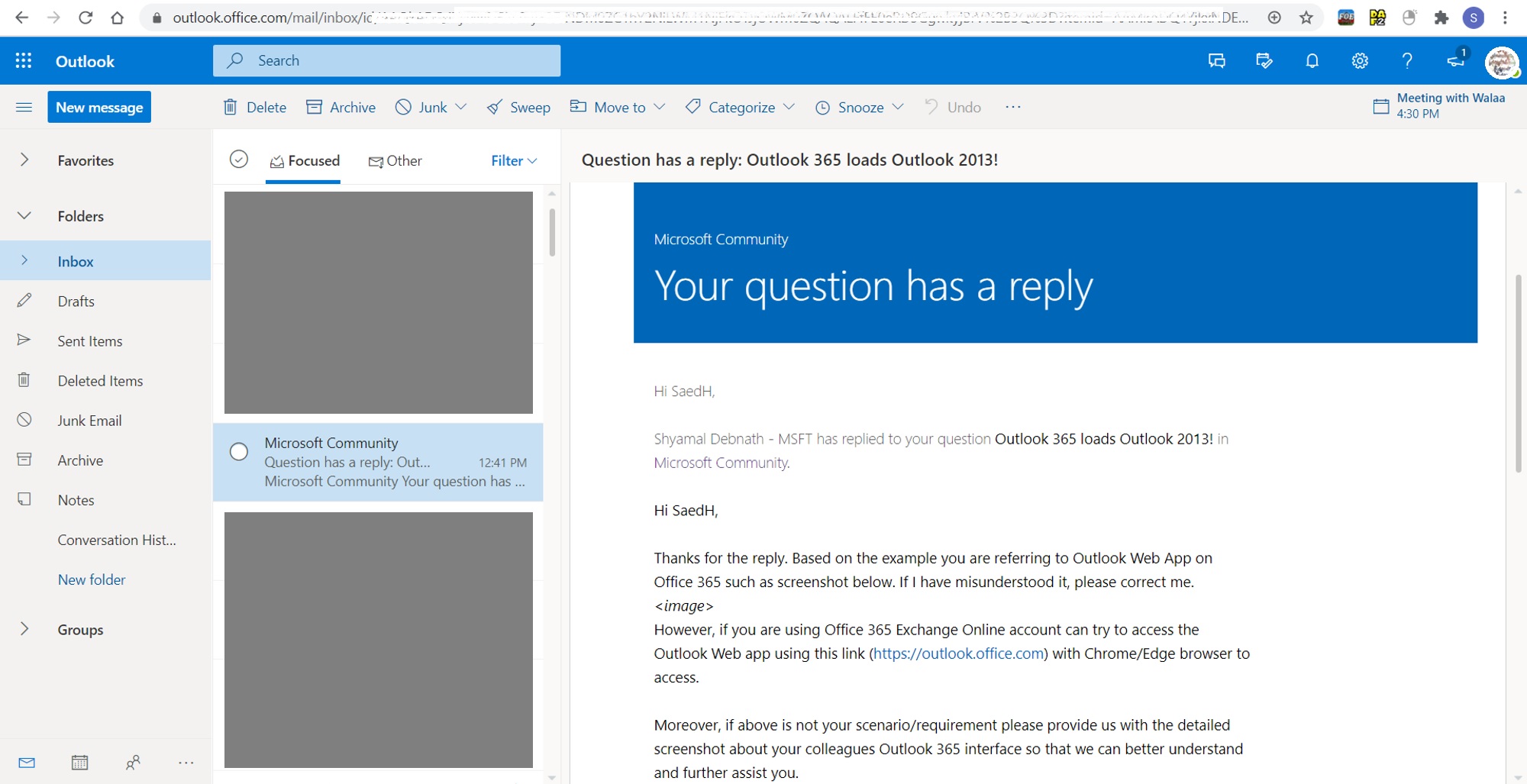Reload the page in Chrome
This screenshot has width=1527, height=784.
click(x=86, y=18)
